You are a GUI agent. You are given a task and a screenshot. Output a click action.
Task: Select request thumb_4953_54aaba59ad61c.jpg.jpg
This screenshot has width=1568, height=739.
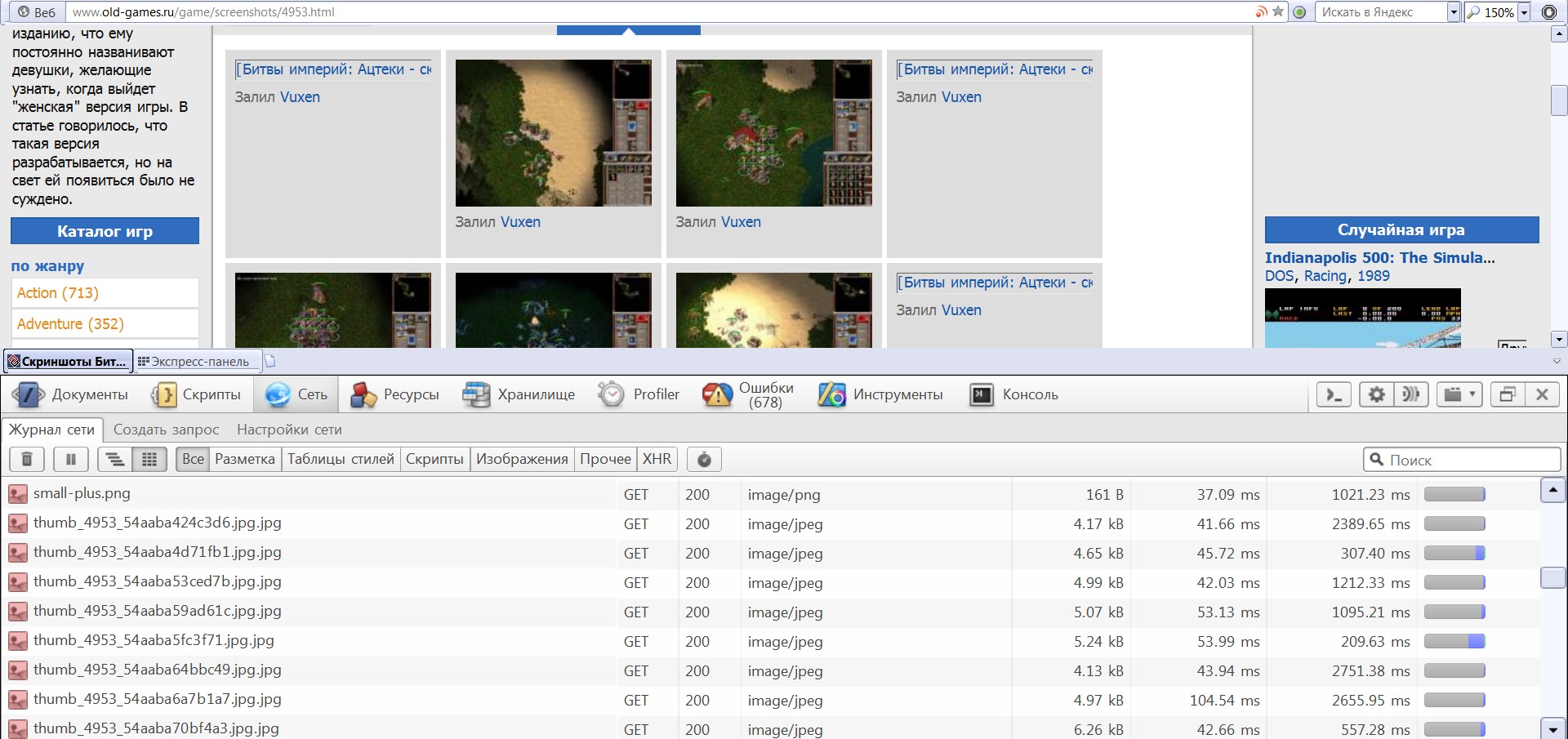tap(772, 612)
